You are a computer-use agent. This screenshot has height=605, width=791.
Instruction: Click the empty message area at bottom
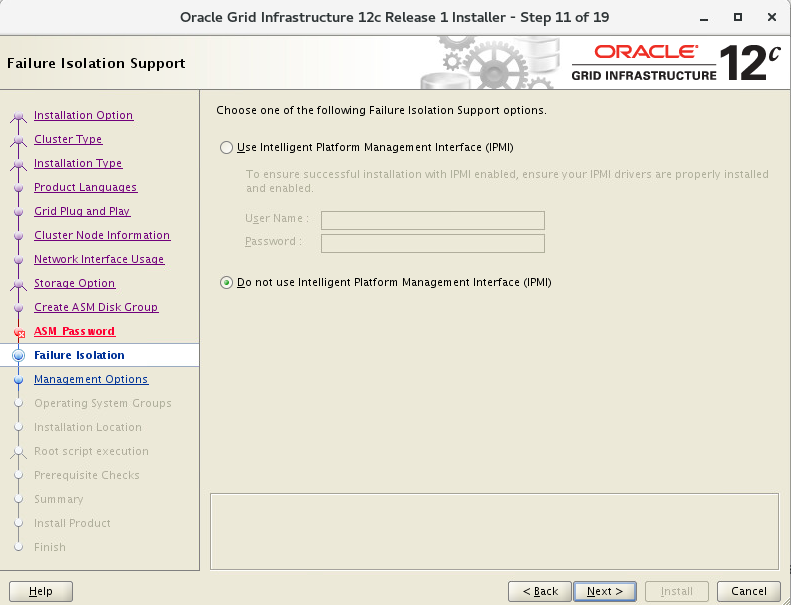494,531
